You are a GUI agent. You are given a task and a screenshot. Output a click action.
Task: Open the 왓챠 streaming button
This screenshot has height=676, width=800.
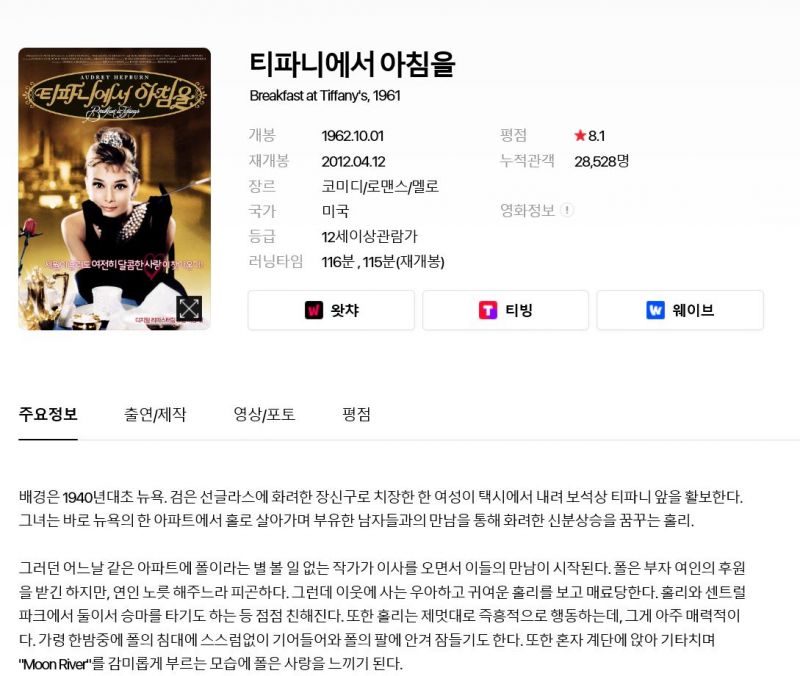click(331, 310)
